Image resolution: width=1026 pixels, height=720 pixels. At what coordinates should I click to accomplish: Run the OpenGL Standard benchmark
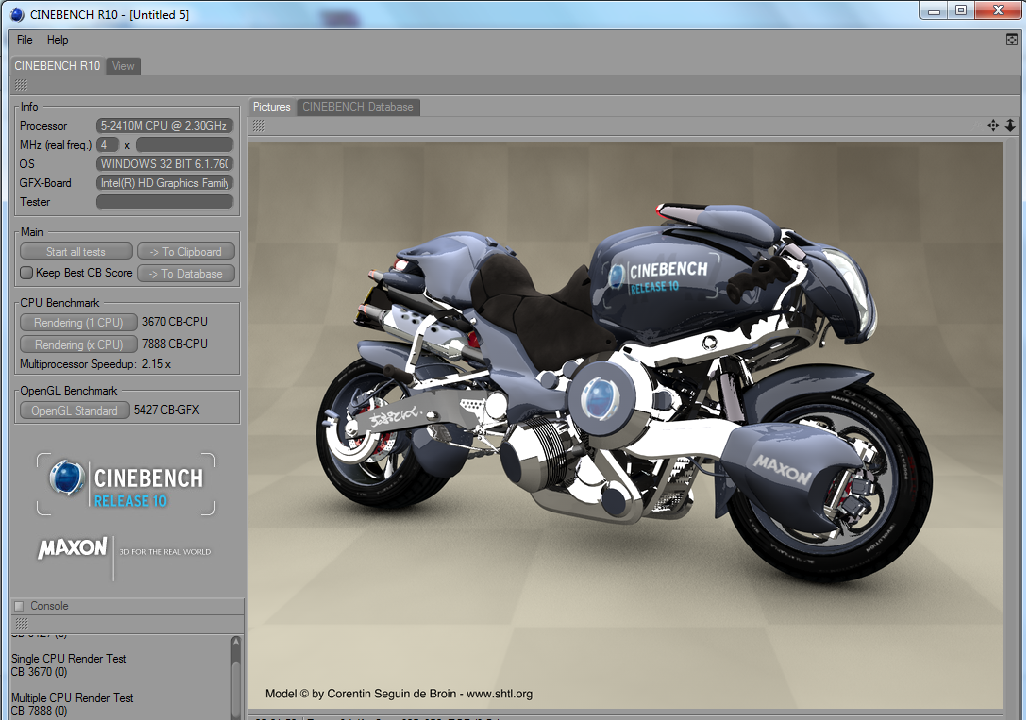75,410
